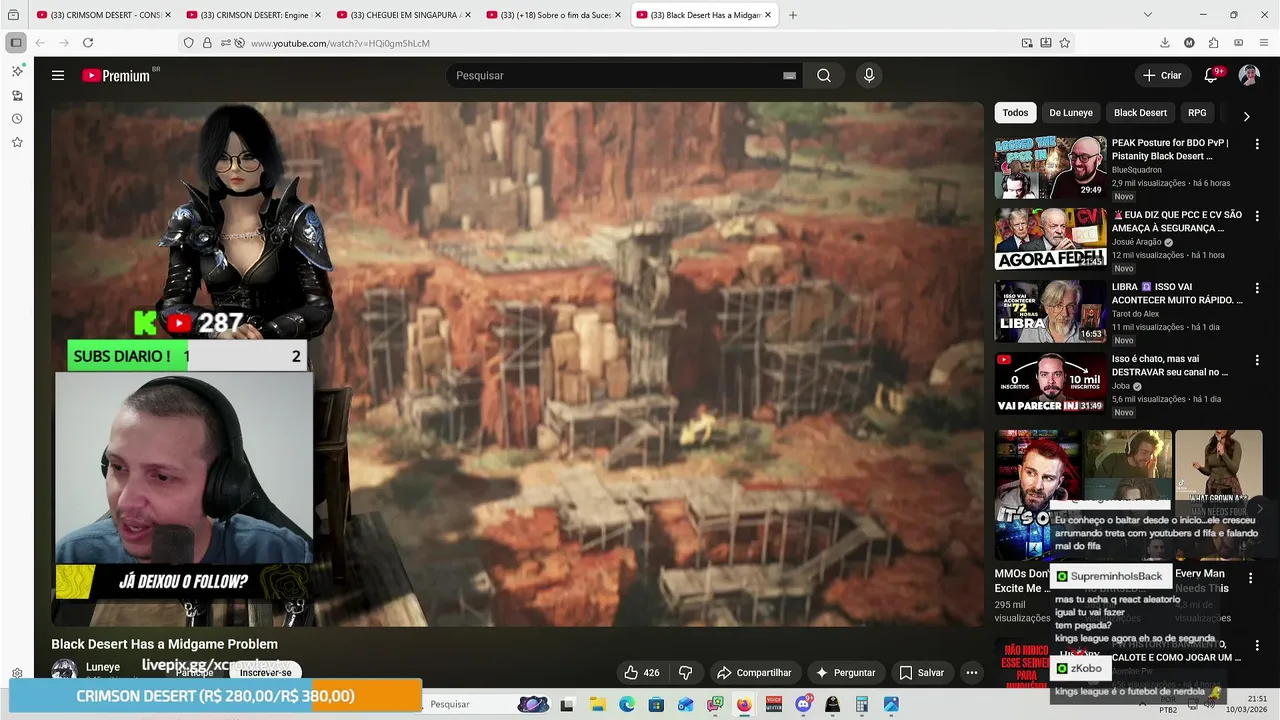The image size is (1280, 720).
Task: Open the YouTube hamburger guide menu
Action: [x=58, y=75]
